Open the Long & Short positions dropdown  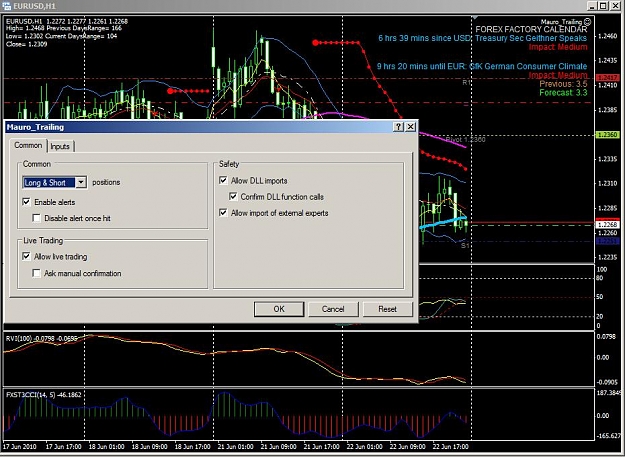click(81, 182)
